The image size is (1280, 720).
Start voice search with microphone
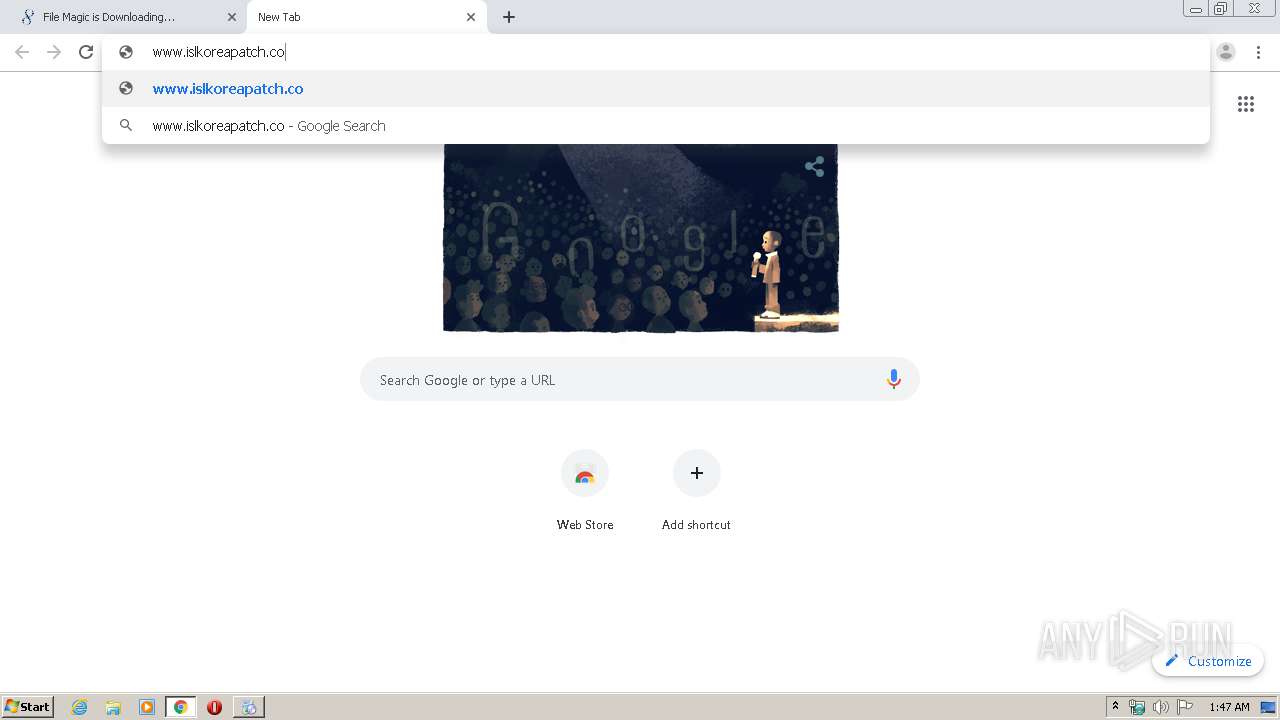(894, 379)
